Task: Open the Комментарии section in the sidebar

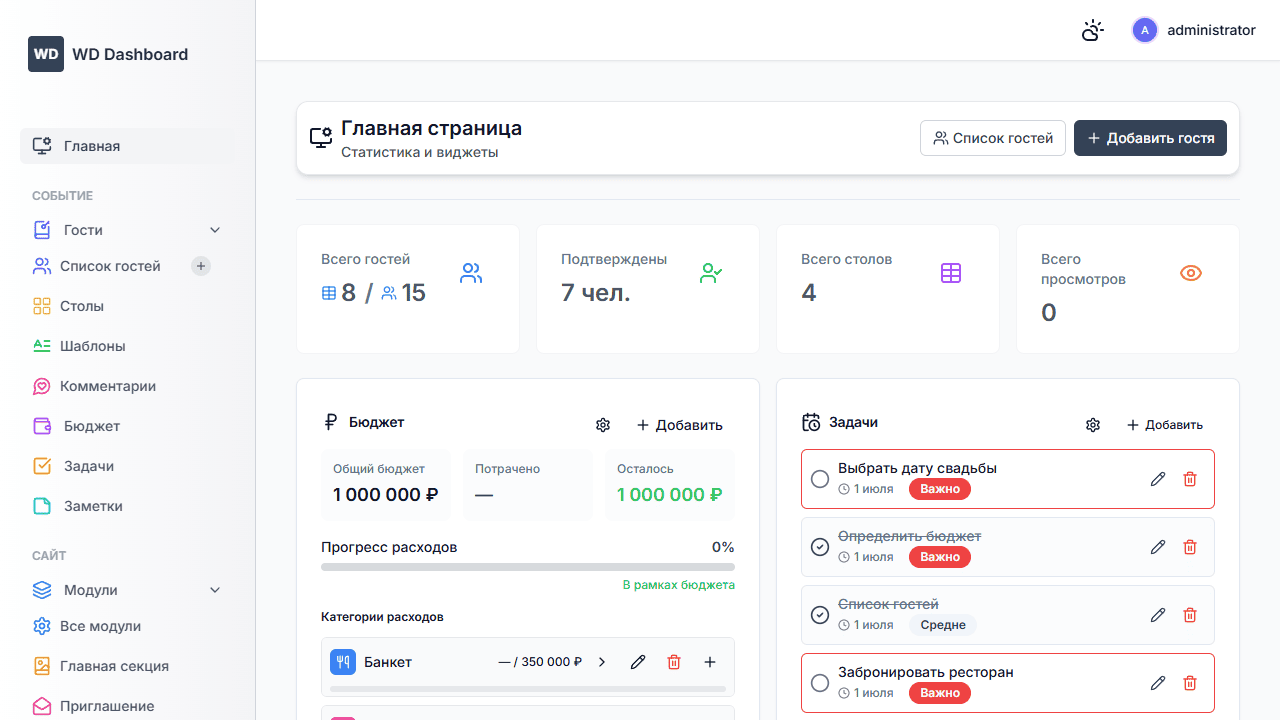Action: (x=108, y=386)
